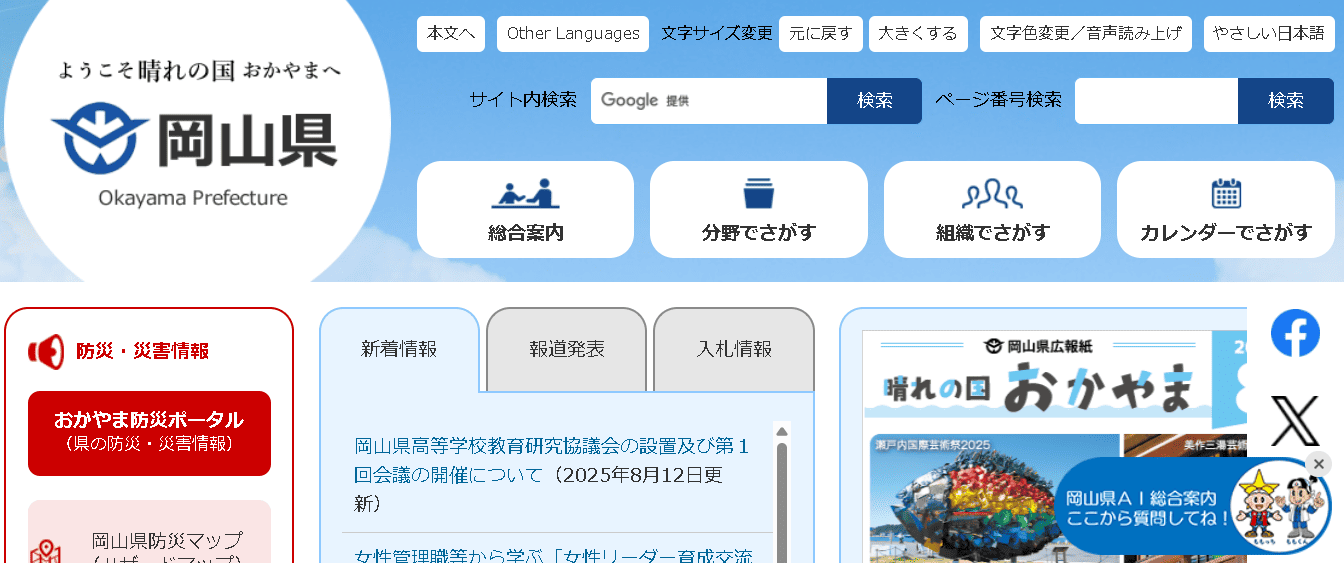Click the 防災・災害情報 heading text
This screenshot has height=563, width=1344.
coord(143,351)
